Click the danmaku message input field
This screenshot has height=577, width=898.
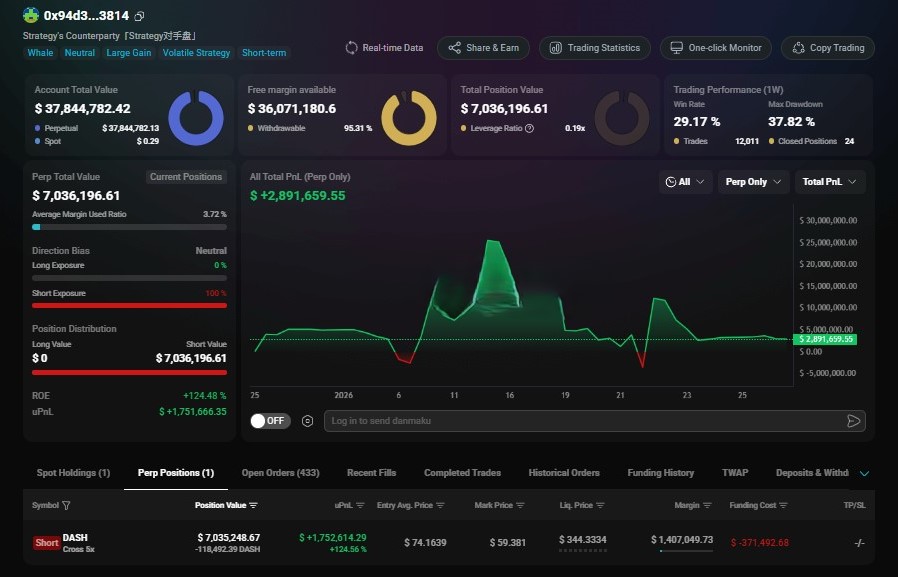pos(580,421)
